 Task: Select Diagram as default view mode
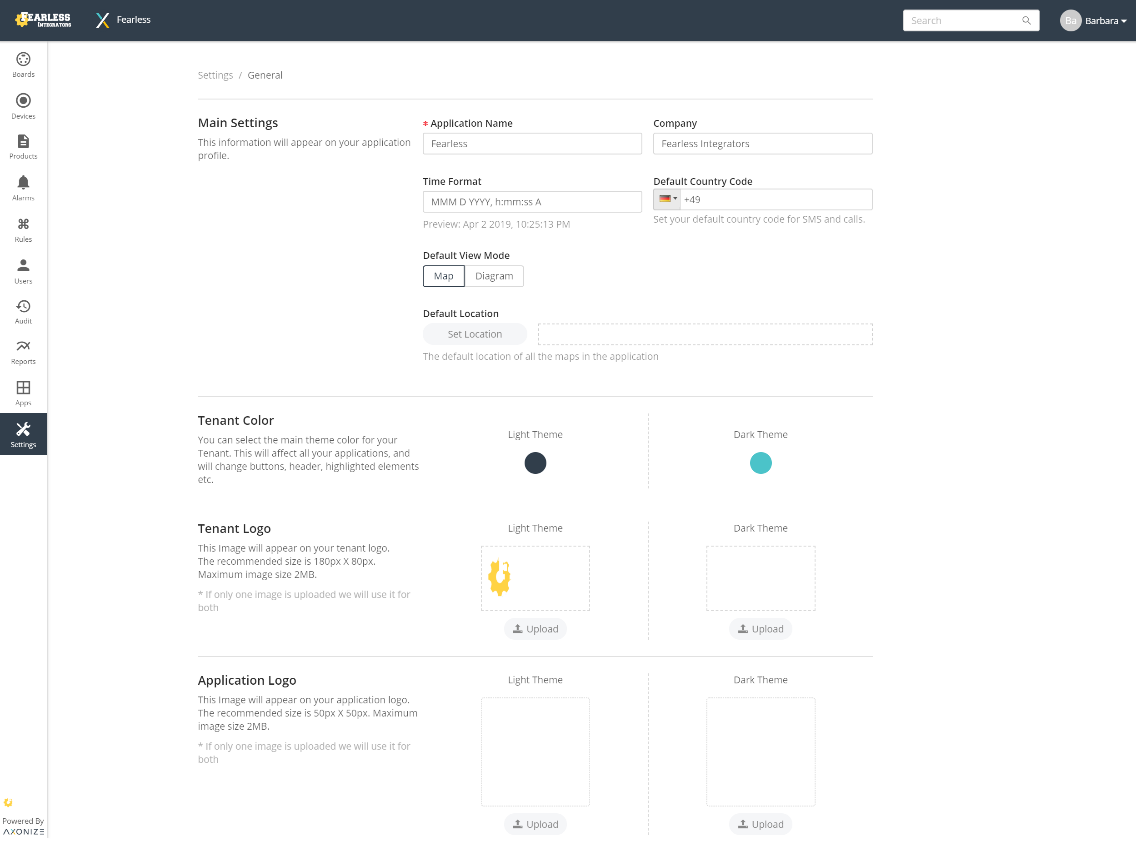pos(494,276)
